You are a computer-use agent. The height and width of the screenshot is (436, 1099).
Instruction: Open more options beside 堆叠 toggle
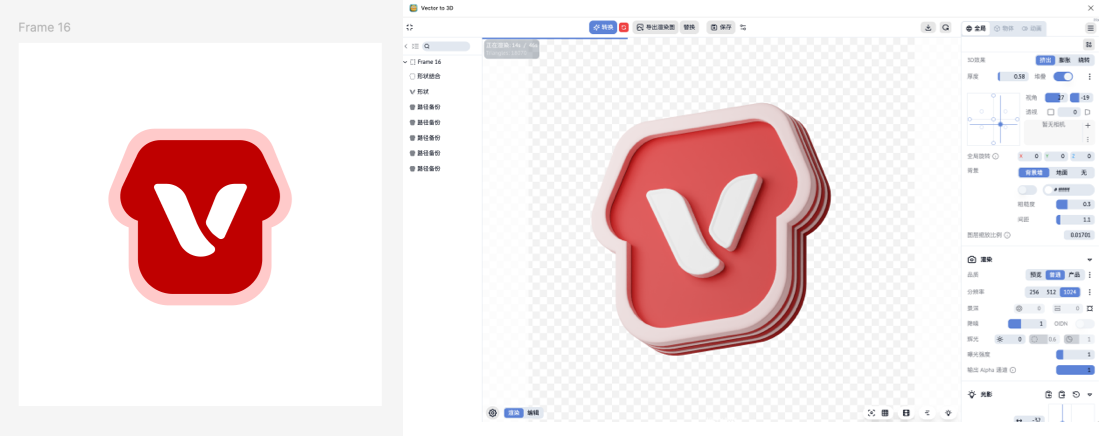pyautogui.click(x=1089, y=76)
